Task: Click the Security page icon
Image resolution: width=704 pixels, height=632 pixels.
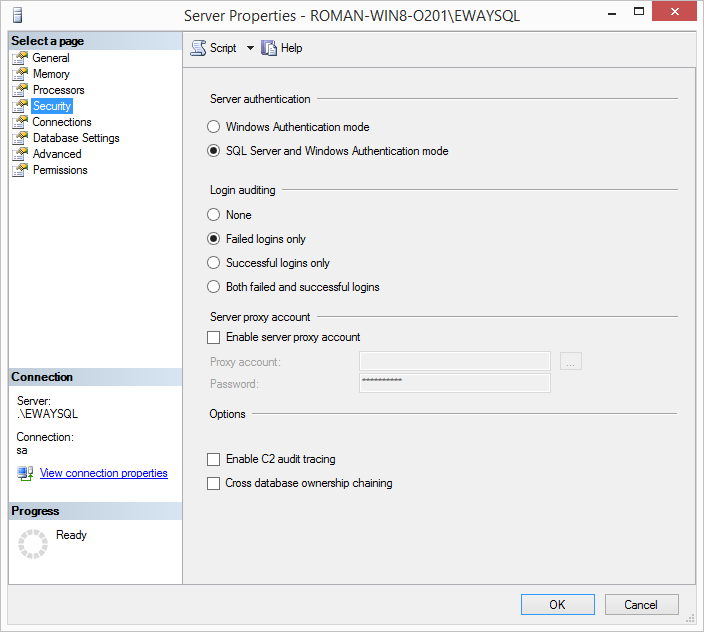Action: coord(20,106)
